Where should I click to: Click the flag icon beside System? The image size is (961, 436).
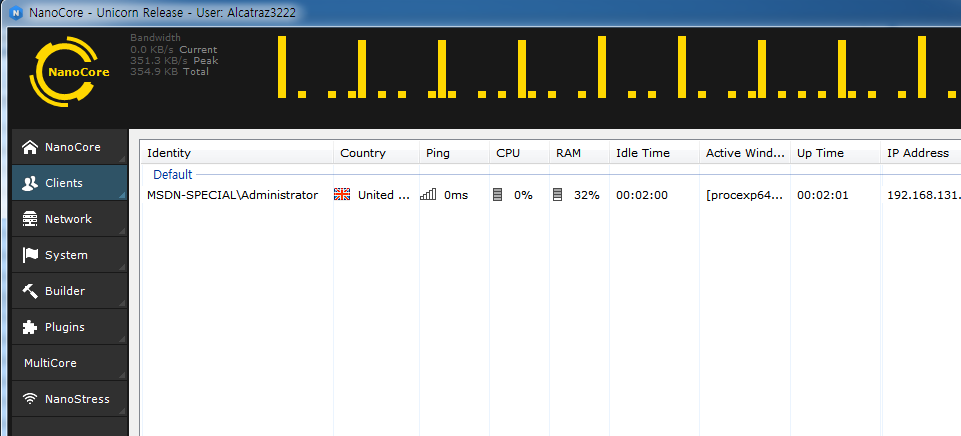pos(29,255)
